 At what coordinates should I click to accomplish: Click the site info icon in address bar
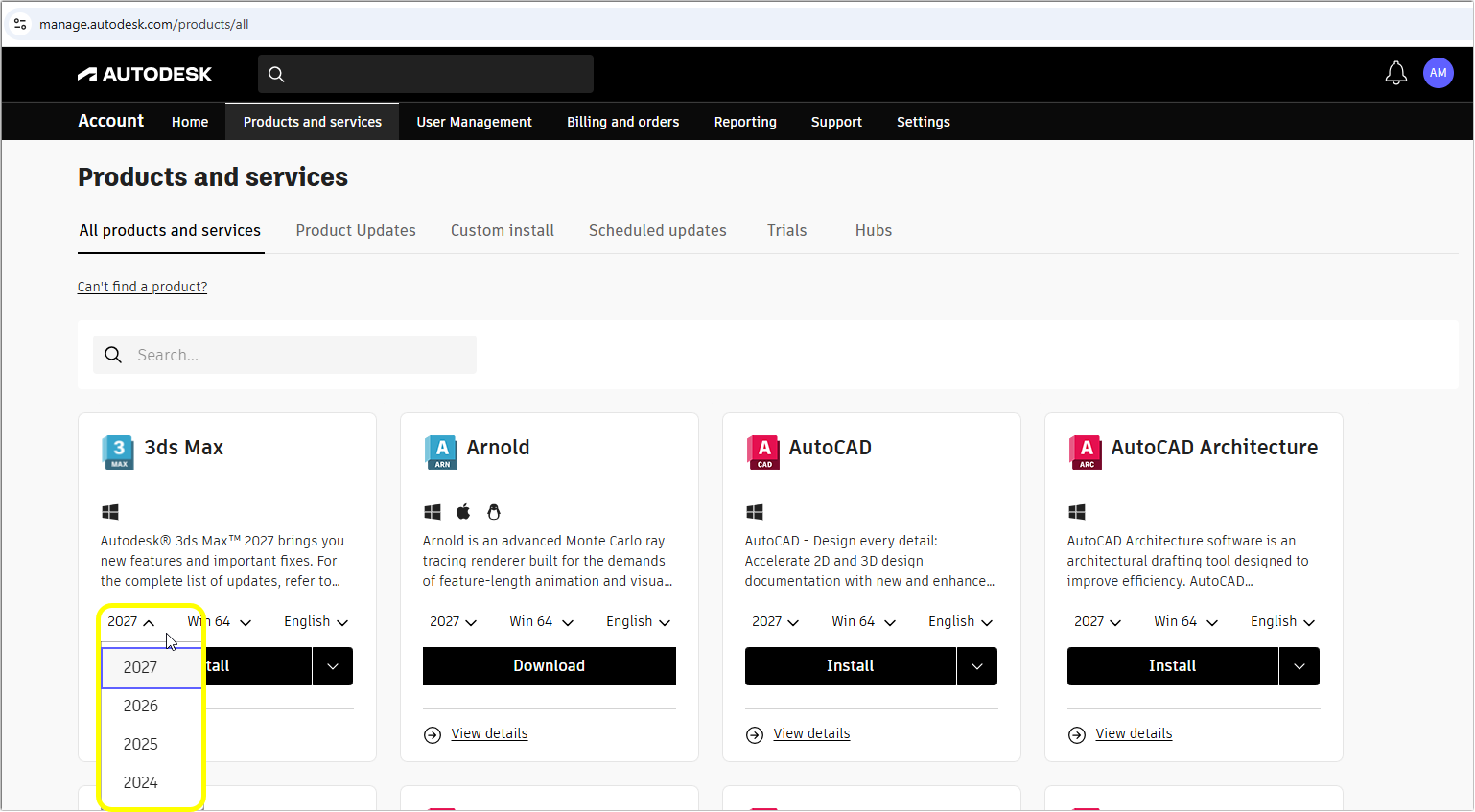coord(20,24)
